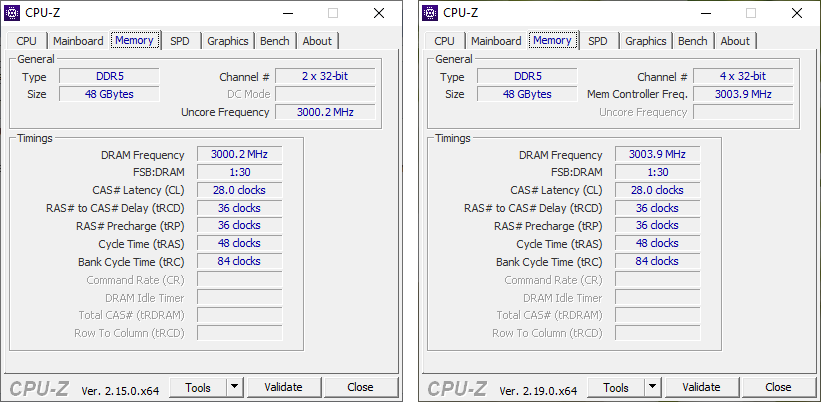Viewport: 821px width, 402px height.
Task: Go to the Bench tab in the right window
Action: click(x=693, y=41)
